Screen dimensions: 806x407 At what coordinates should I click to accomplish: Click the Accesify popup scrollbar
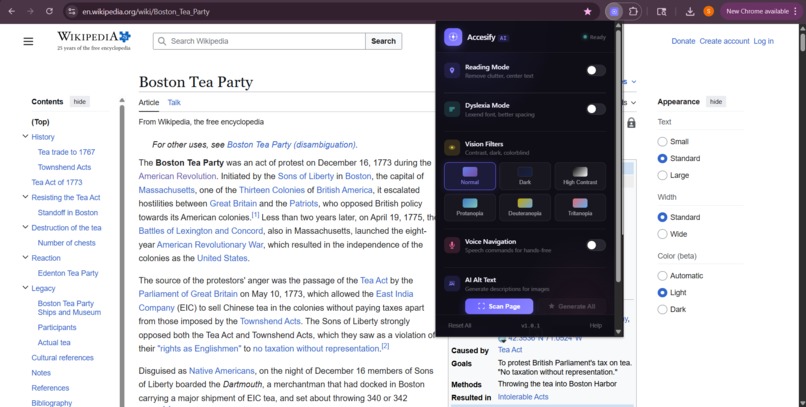click(618, 154)
